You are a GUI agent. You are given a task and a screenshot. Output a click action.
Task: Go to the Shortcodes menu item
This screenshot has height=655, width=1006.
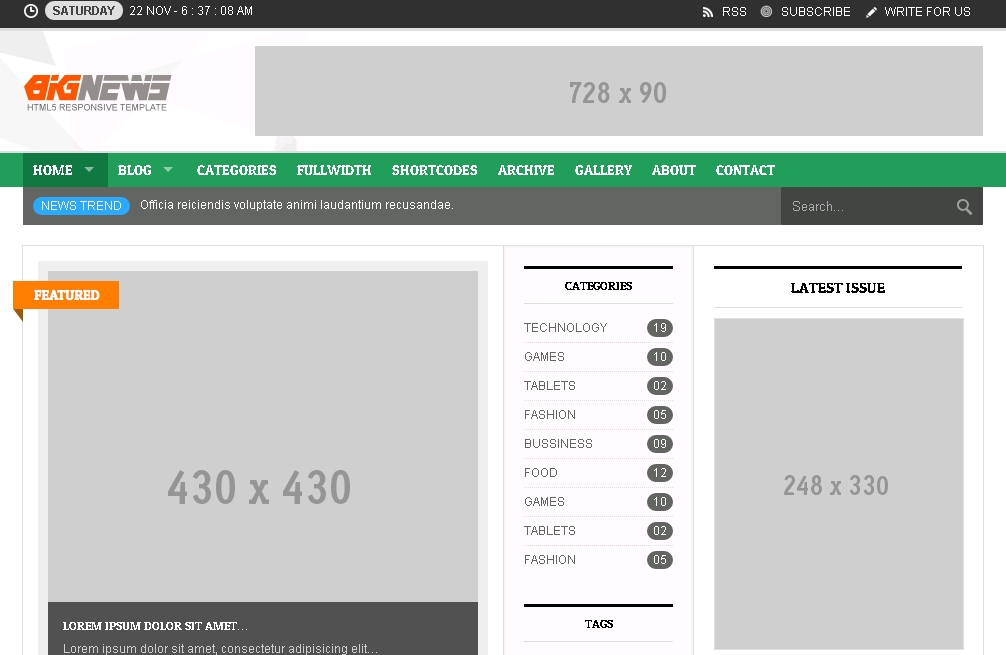pyautogui.click(x=434, y=170)
